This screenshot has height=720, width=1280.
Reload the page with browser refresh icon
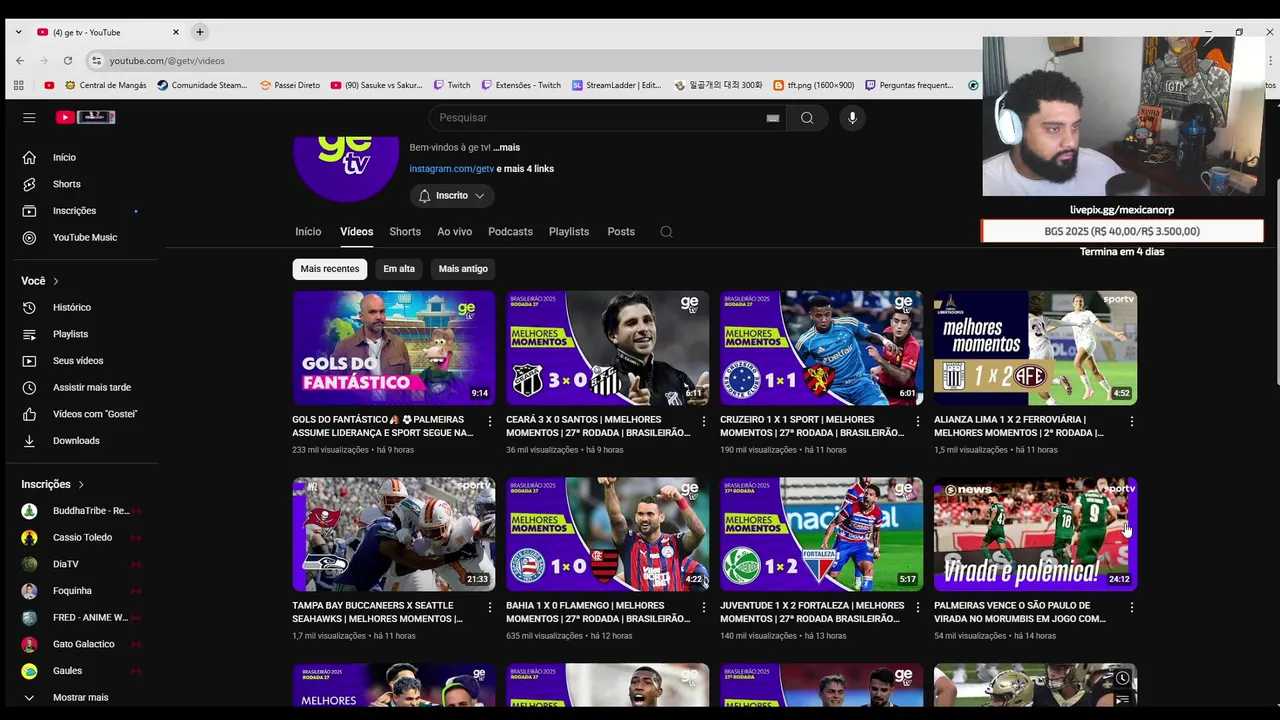[67, 61]
